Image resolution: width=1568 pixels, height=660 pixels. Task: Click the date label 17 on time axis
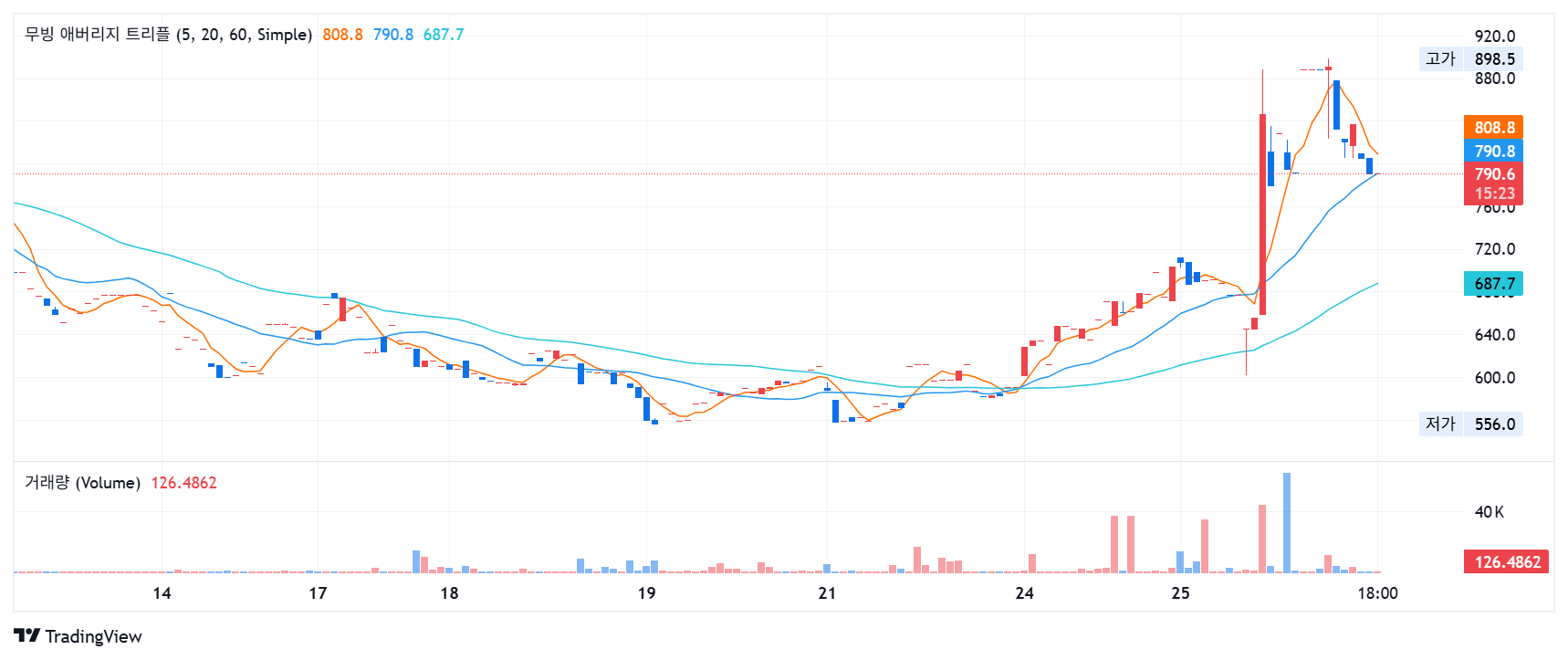tap(318, 593)
